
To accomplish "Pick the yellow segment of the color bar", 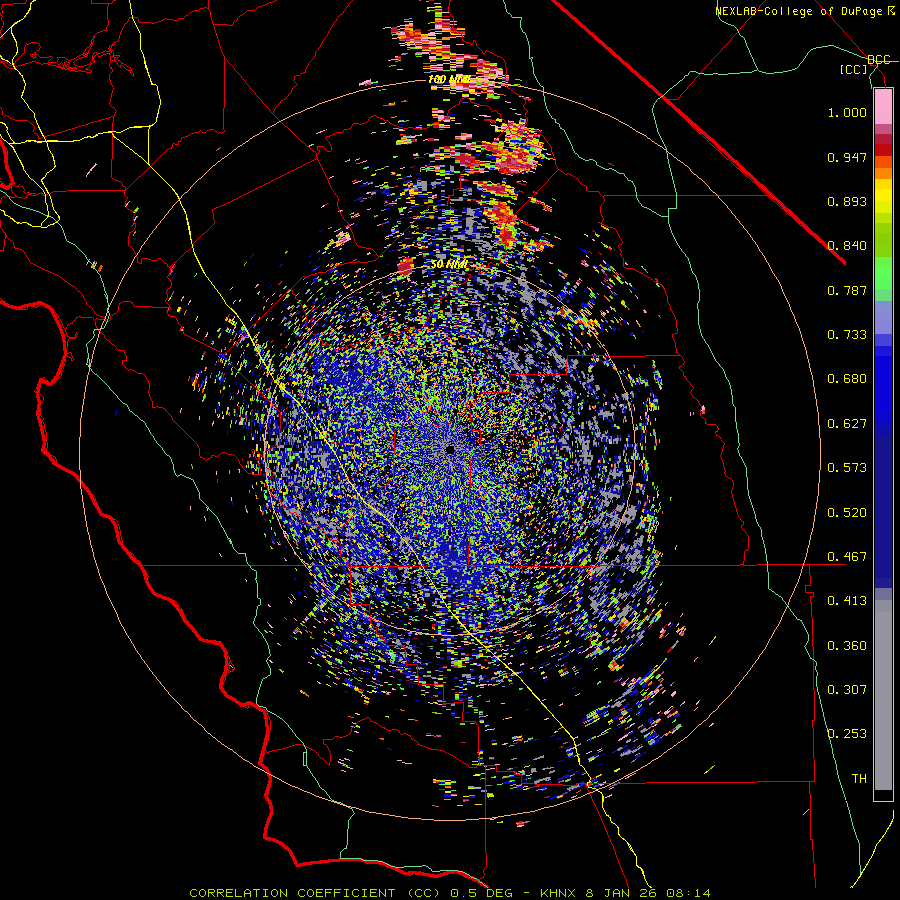I will (x=883, y=196).
